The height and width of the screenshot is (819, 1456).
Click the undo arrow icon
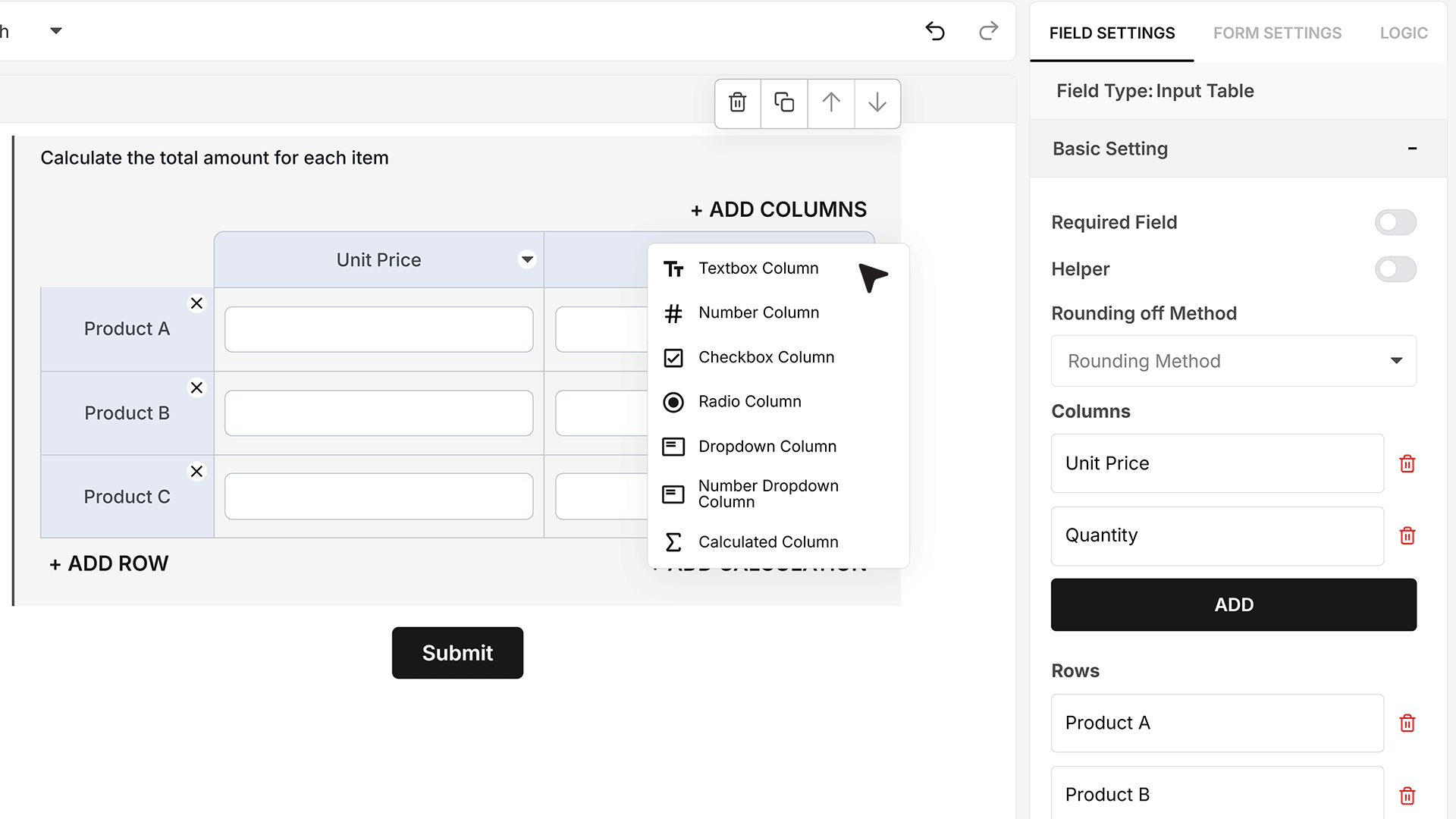point(935,31)
